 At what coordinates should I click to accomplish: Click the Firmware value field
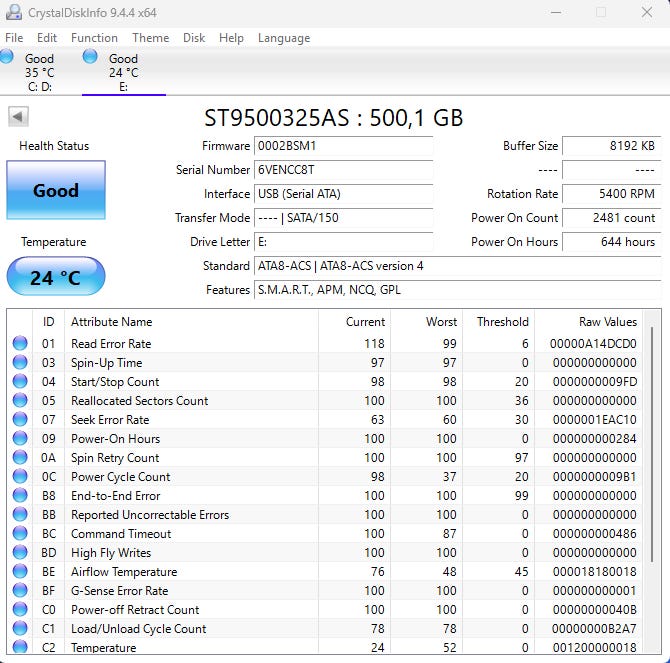click(343, 146)
